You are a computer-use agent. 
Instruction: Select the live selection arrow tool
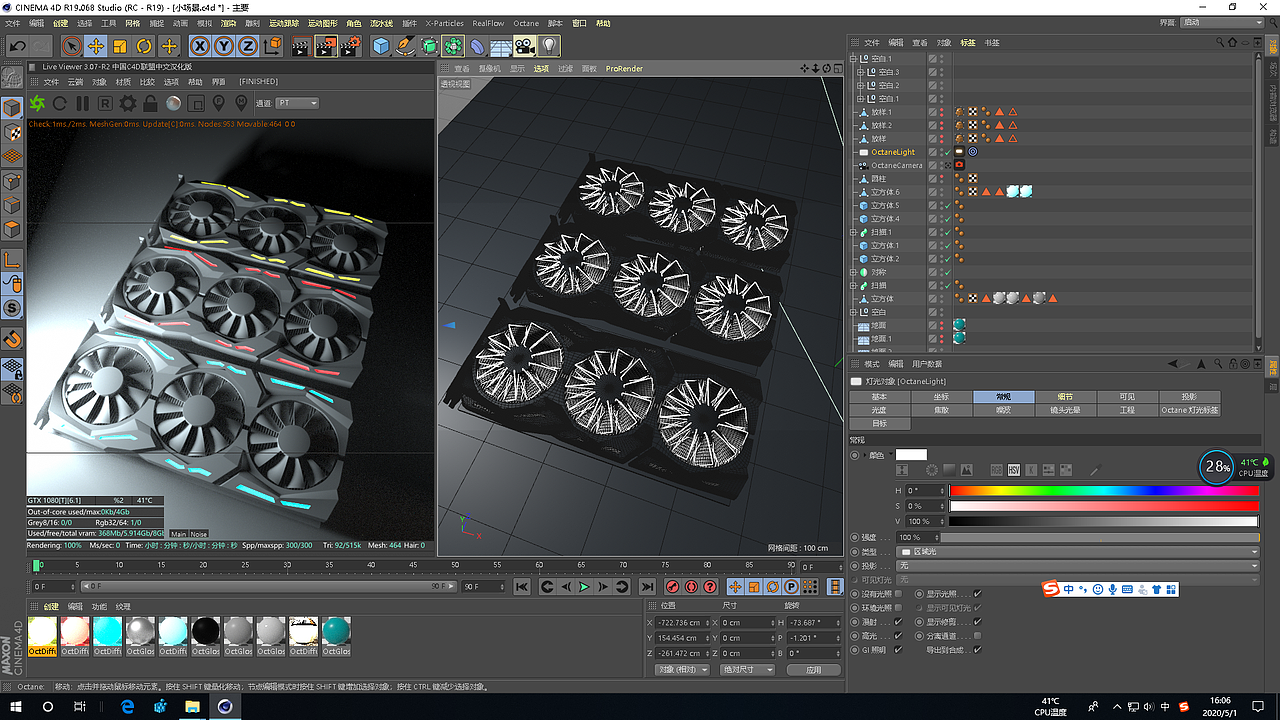(71, 46)
